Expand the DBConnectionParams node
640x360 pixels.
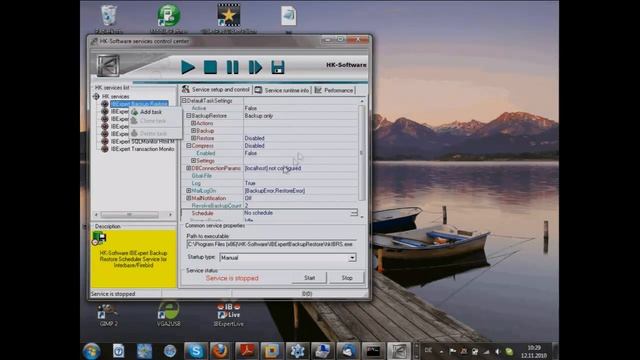(x=189, y=168)
